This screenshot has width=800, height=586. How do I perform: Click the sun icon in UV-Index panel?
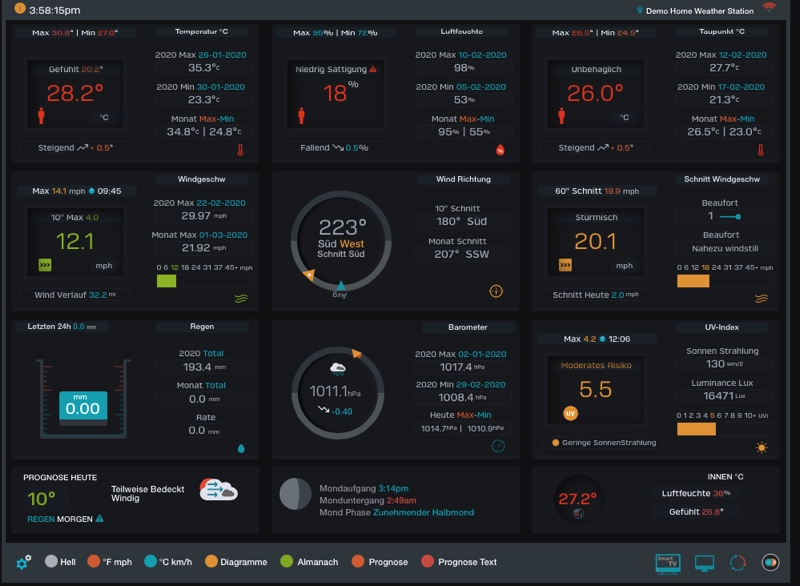pyautogui.click(x=761, y=447)
